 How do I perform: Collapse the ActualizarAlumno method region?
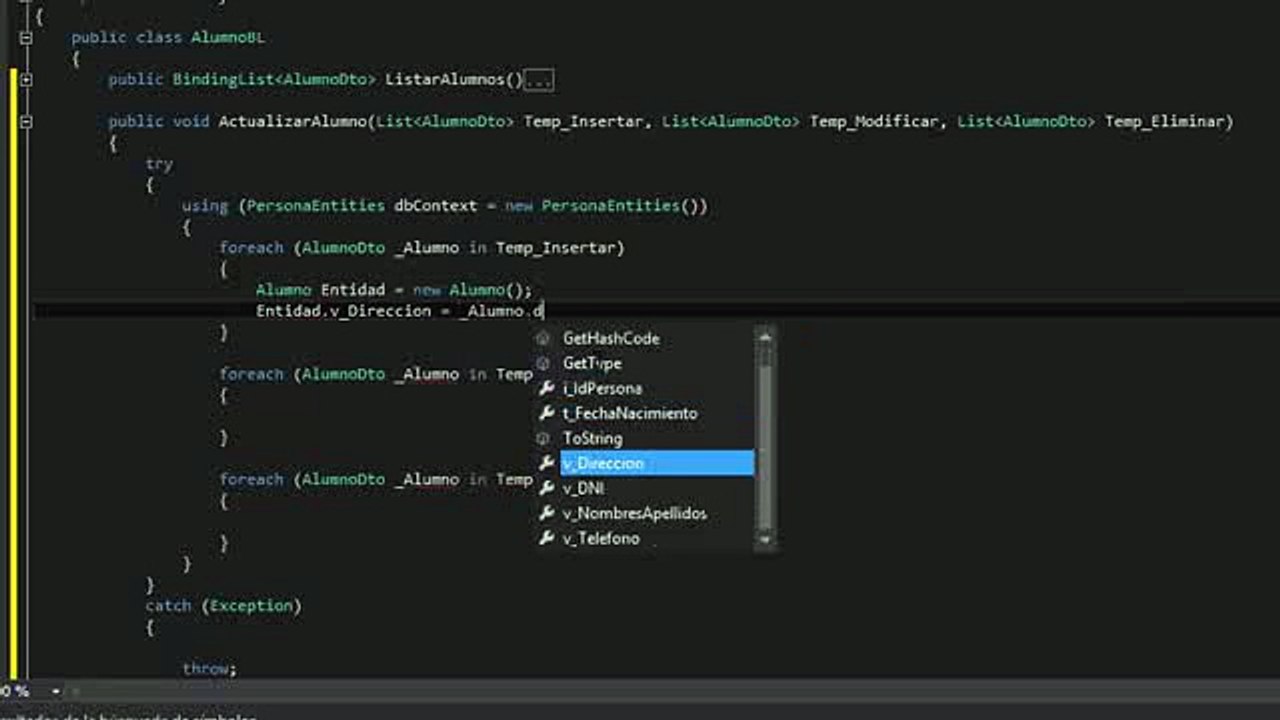coord(26,121)
